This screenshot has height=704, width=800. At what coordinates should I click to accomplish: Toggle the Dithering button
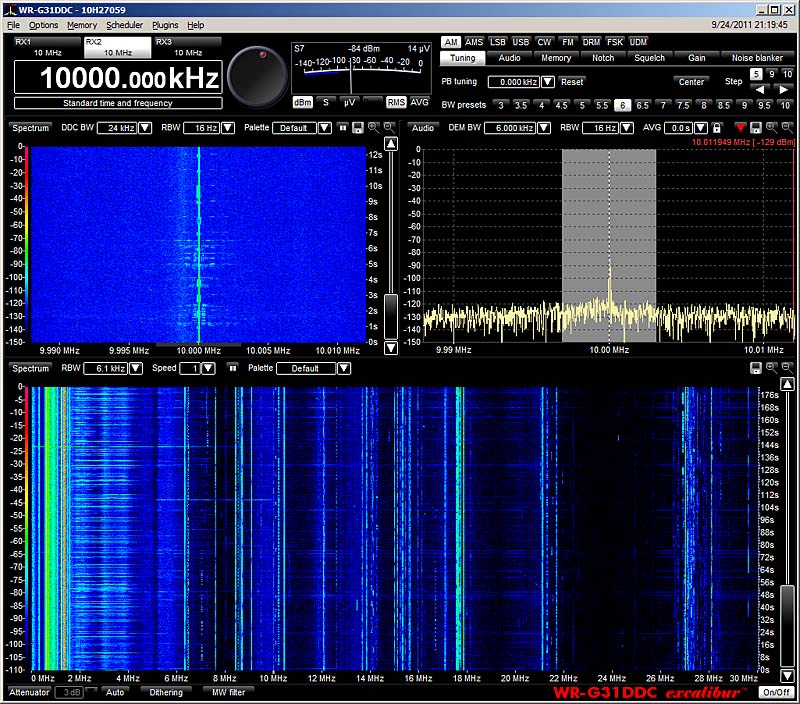coord(166,692)
